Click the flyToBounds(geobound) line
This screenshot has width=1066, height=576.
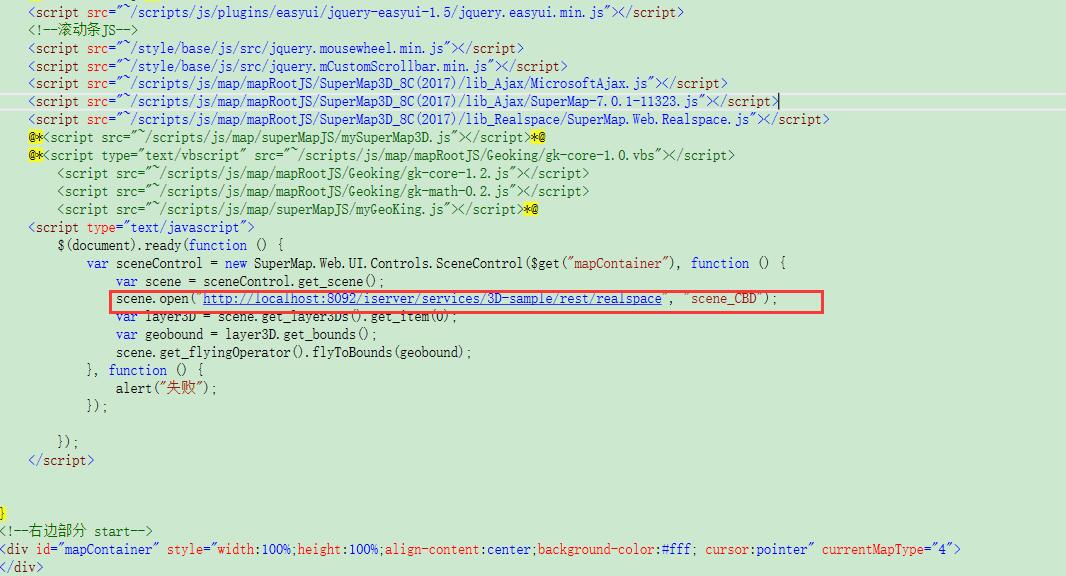[x=293, y=352]
